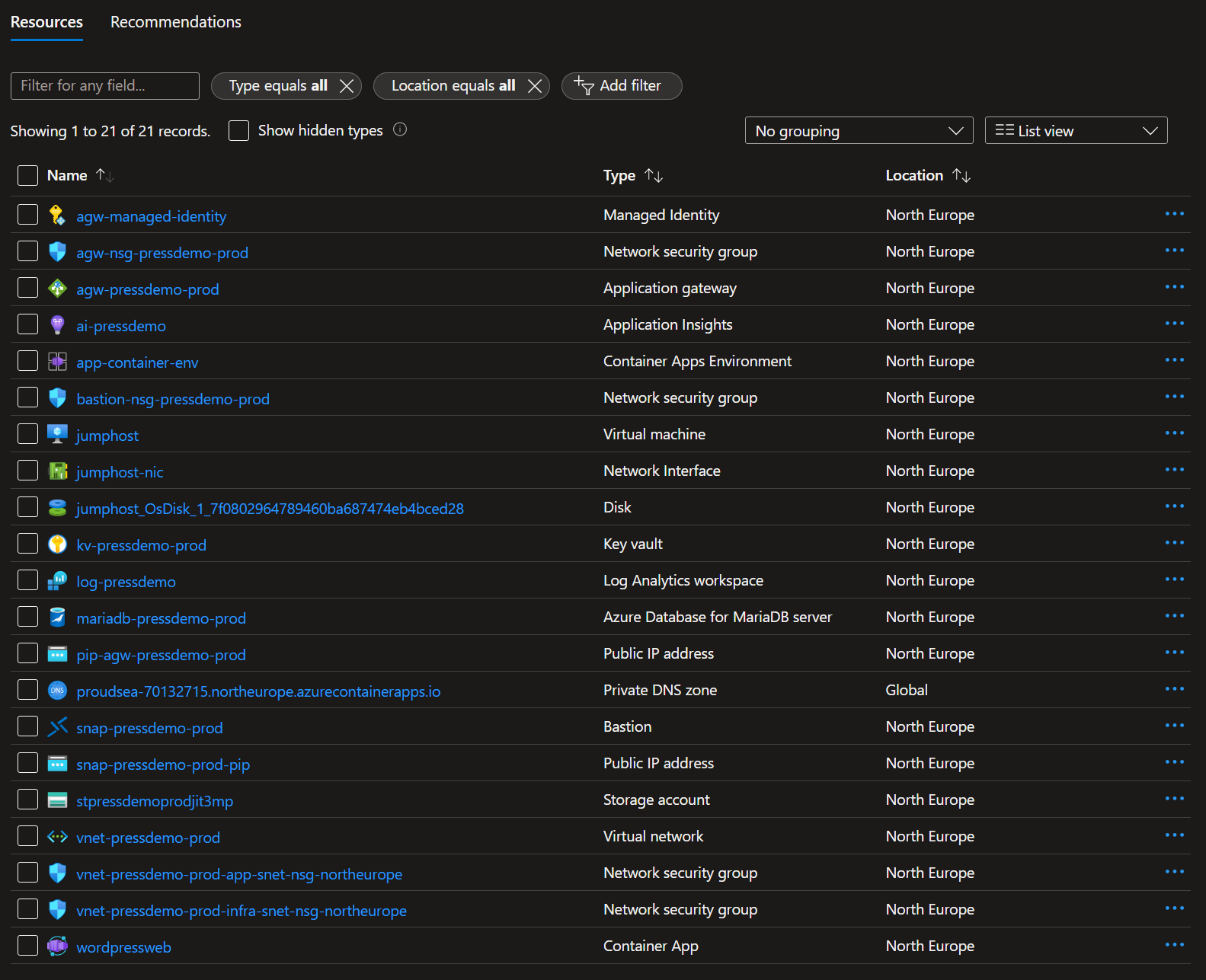Click the Filter for any field input
The height and width of the screenshot is (980, 1206).
(105, 86)
